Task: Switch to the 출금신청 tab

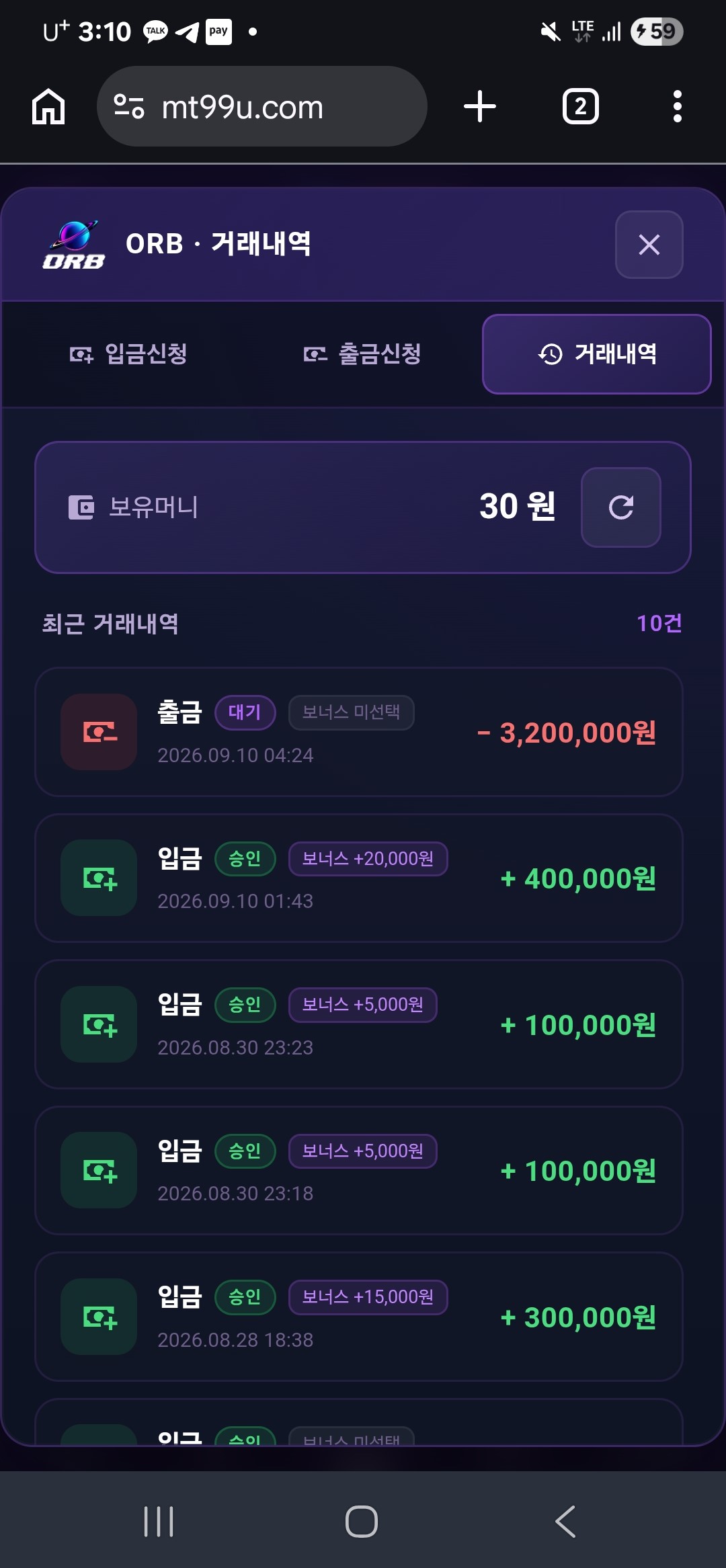Action: (362, 354)
